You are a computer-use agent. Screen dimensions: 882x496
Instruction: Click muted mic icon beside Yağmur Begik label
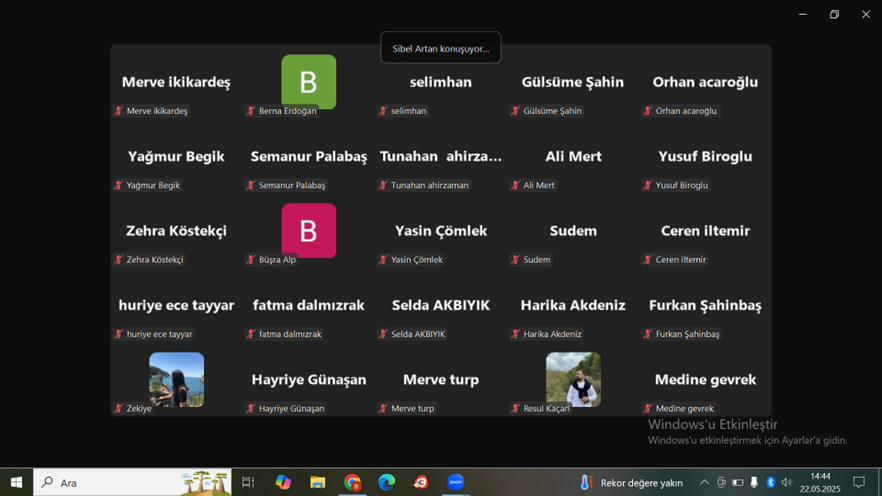pyautogui.click(x=119, y=185)
